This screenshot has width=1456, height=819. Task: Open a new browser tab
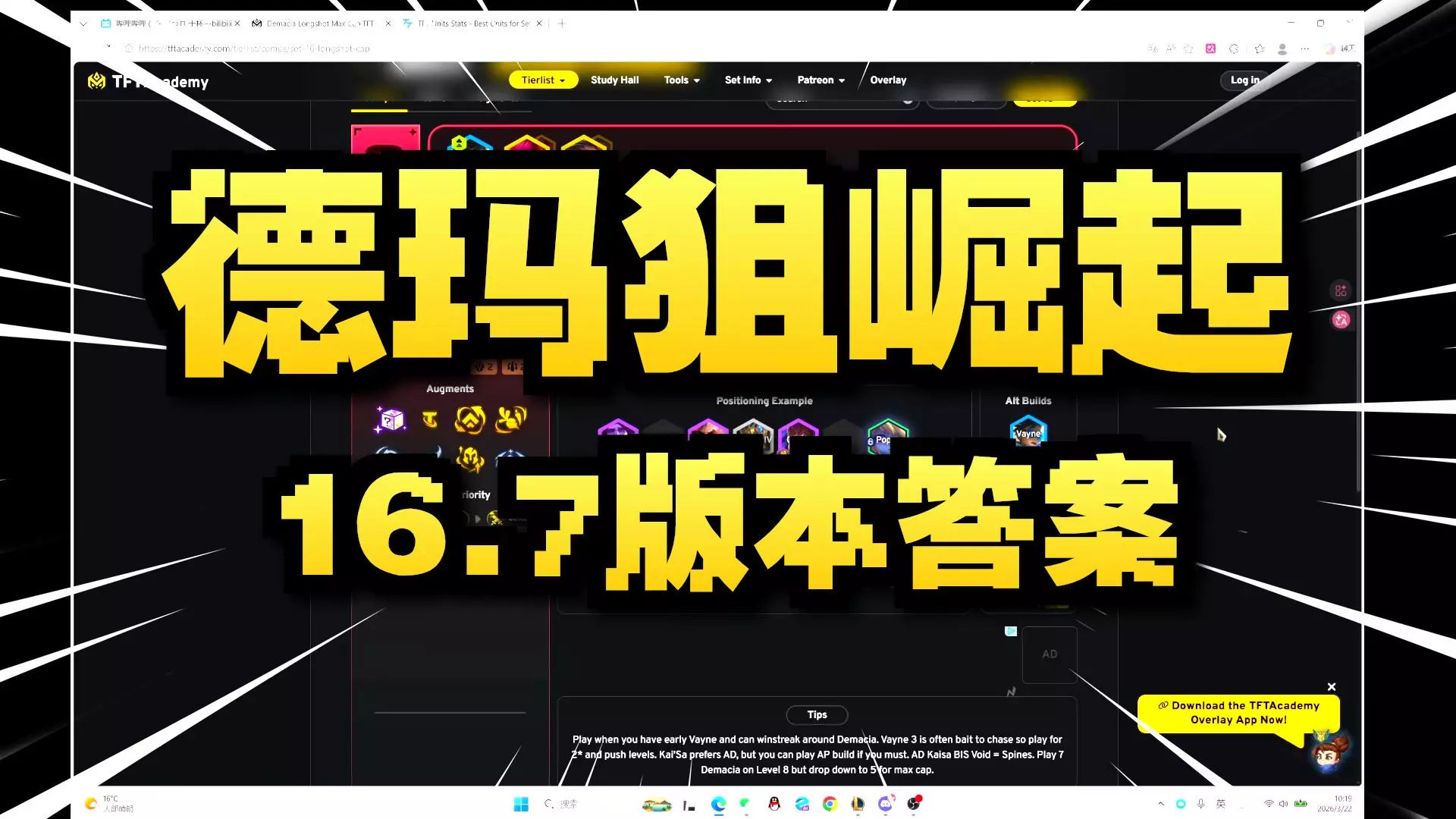(x=562, y=24)
